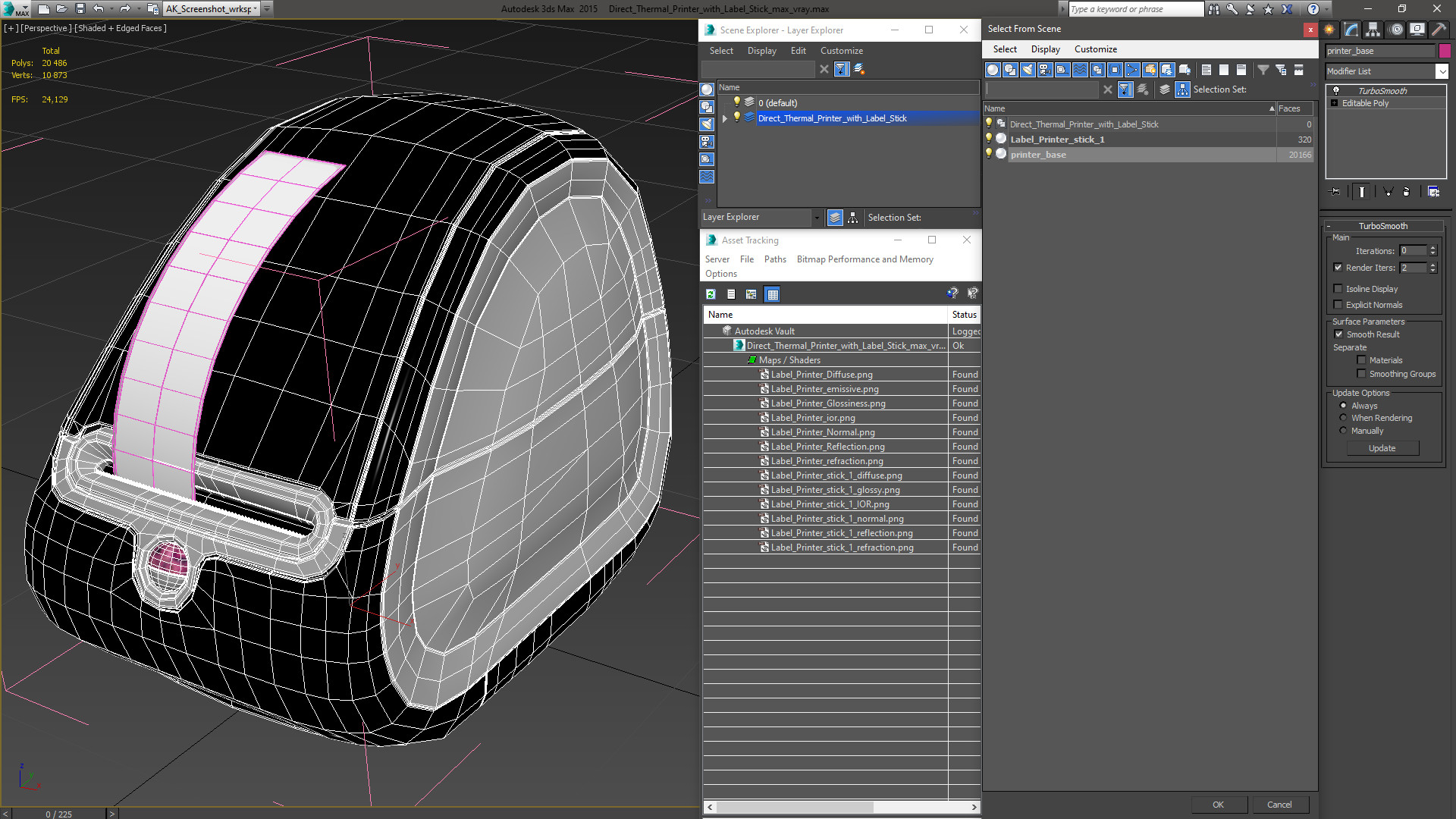Toggle Display Helpers filter in Select From Scene

[x=1062, y=70]
